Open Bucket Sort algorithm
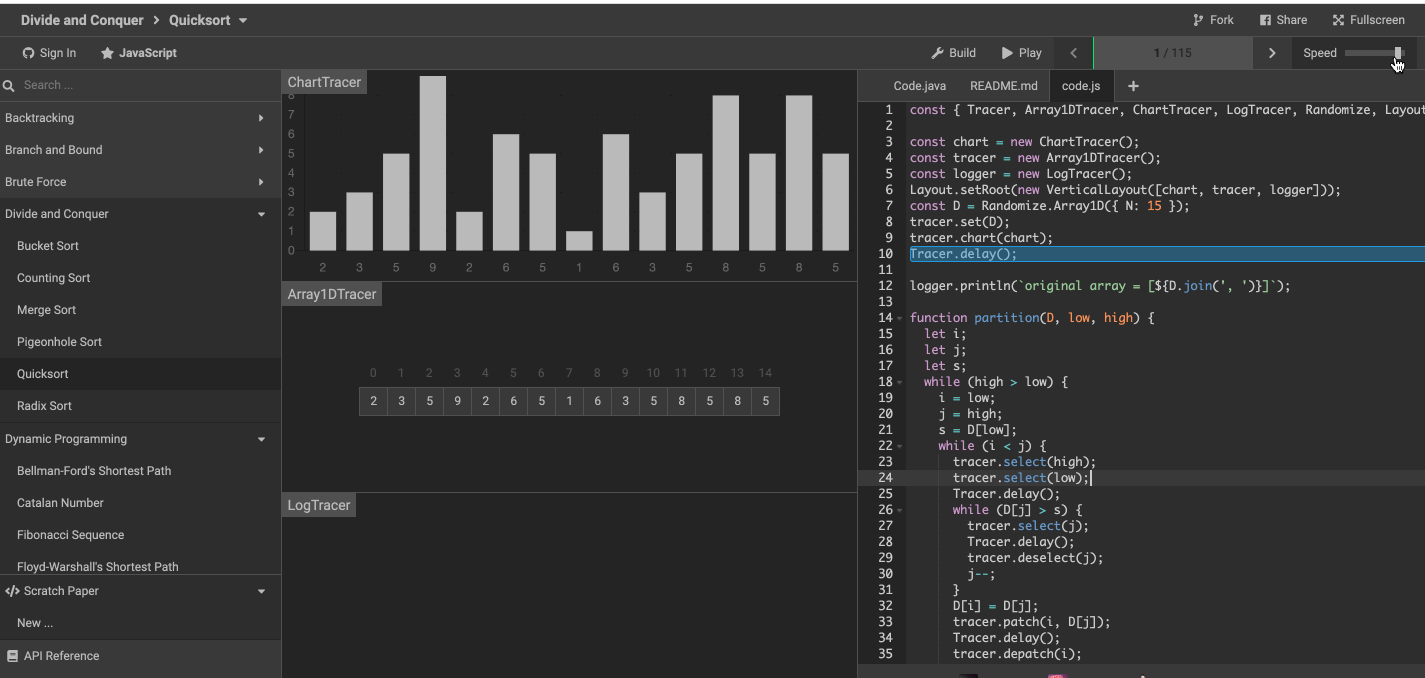 coord(140,246)
